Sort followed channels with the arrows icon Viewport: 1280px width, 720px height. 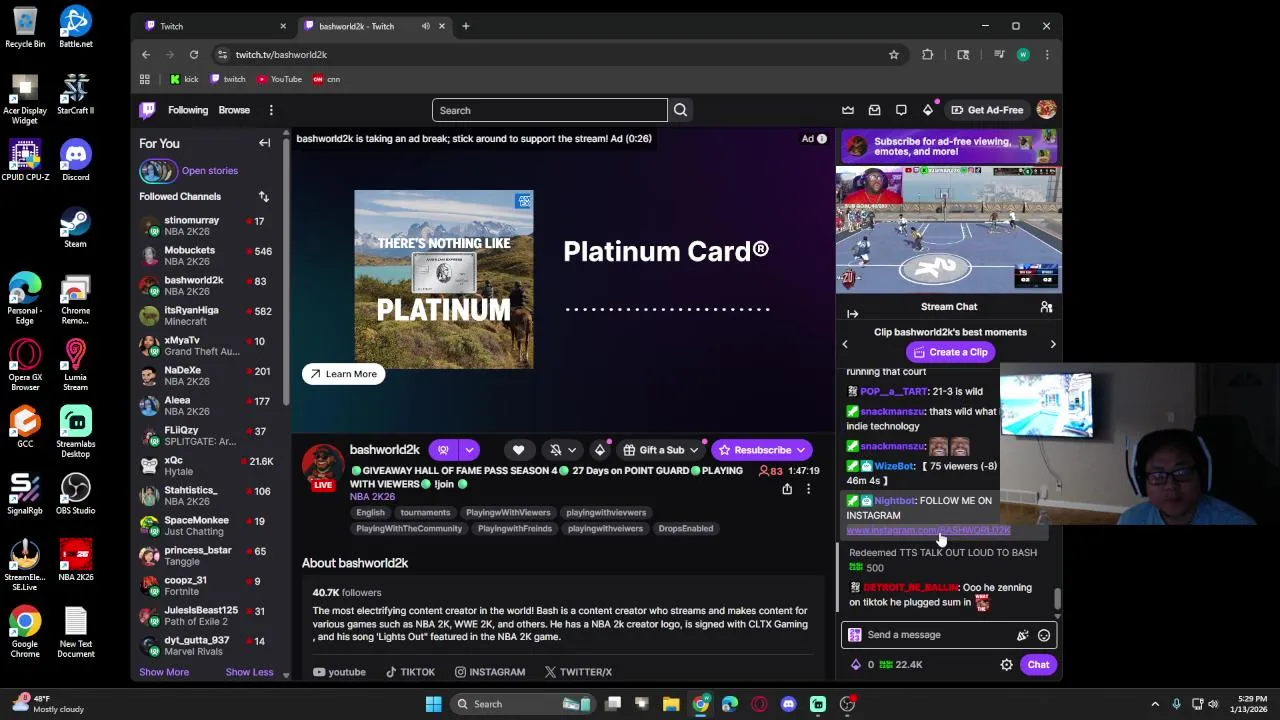coord(264,196)
